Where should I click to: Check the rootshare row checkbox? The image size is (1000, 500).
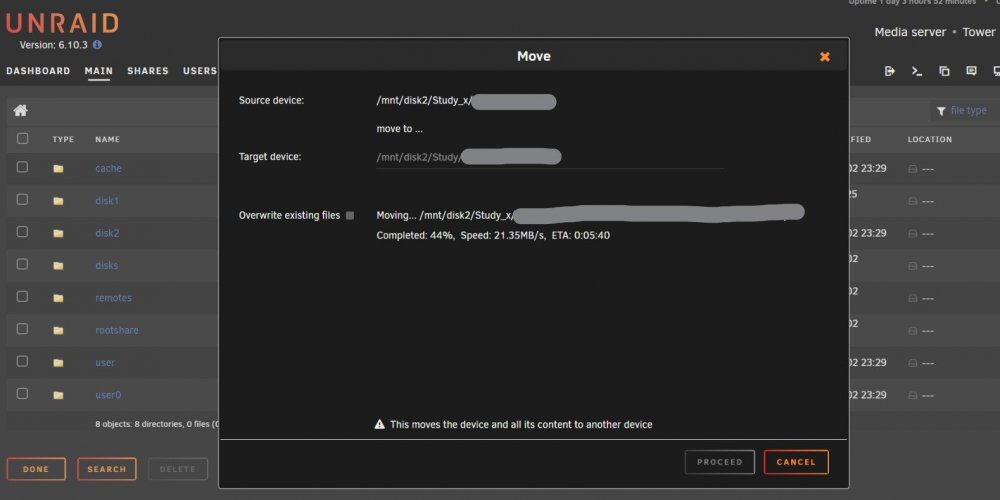click(22, 329)
